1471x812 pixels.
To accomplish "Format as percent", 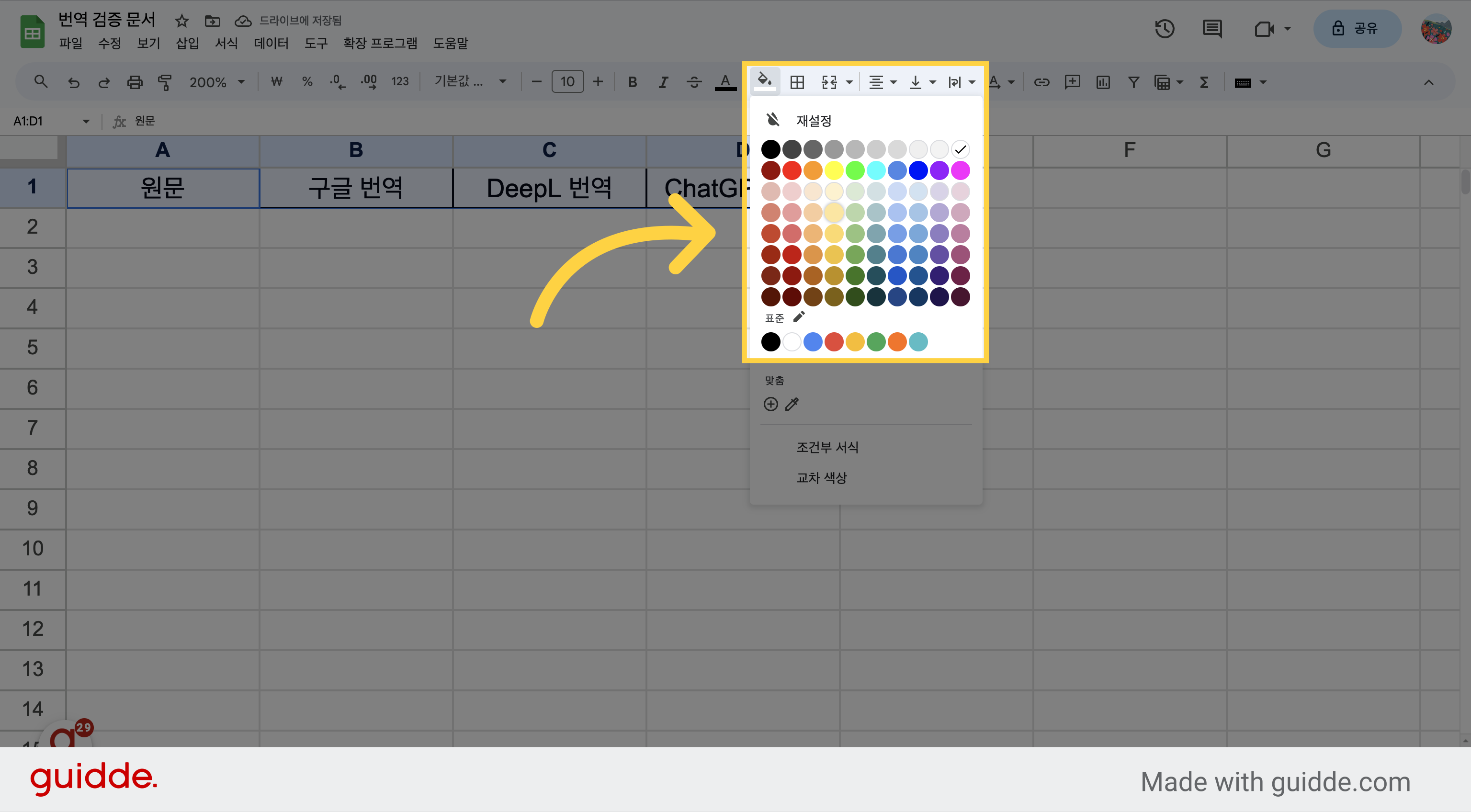I will pyautogui.click(x=307, y=82).
